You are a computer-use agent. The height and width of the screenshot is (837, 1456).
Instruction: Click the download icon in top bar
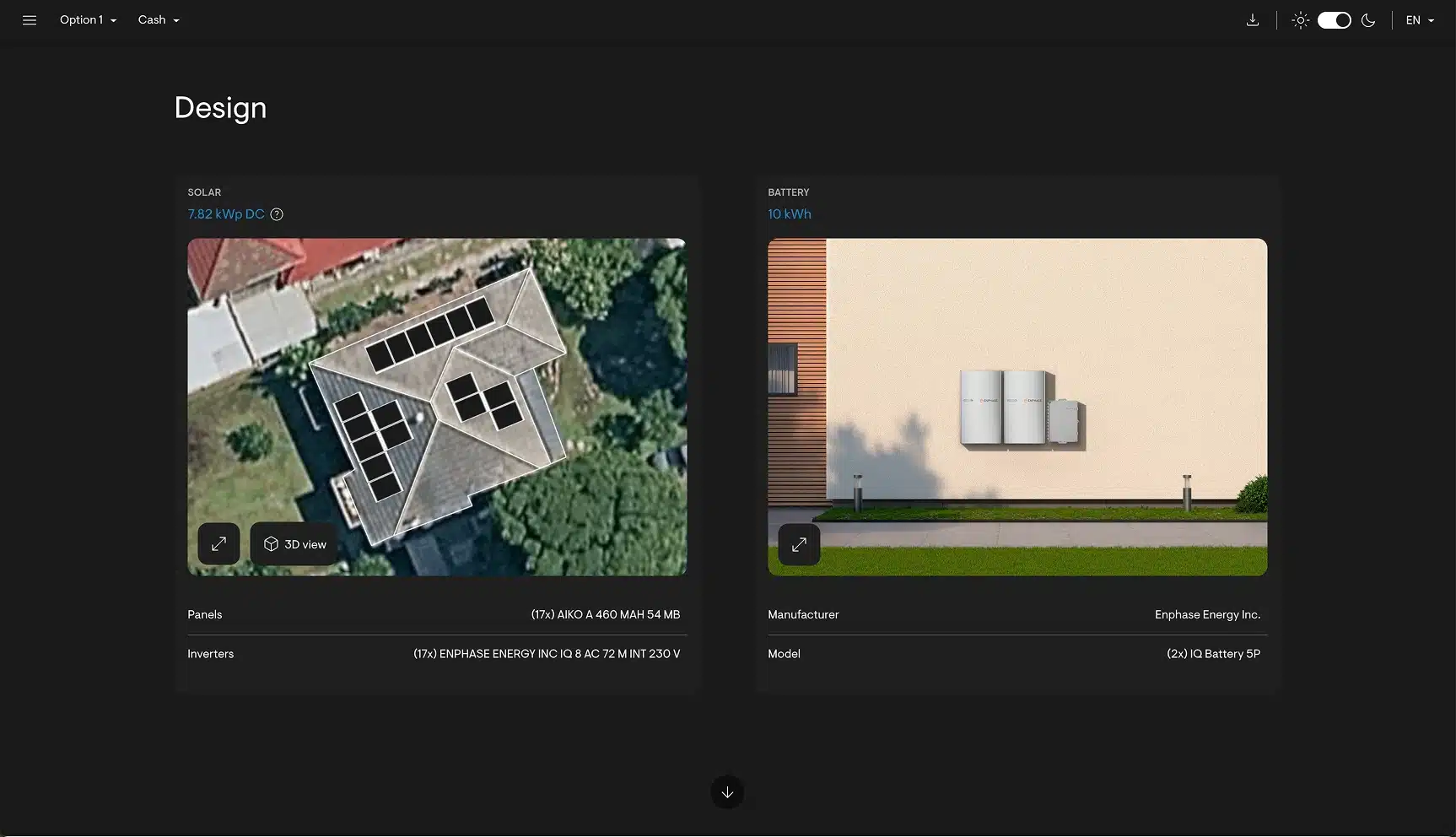click(x=1253, y=20)
